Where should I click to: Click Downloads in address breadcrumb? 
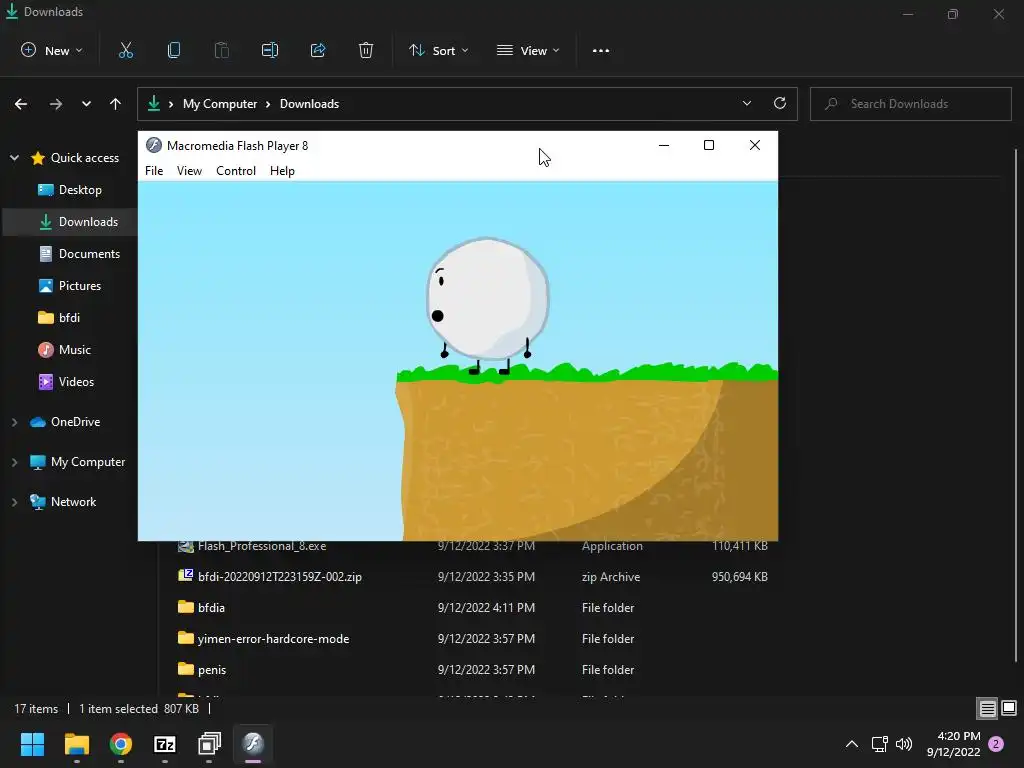tap(310, 104)
